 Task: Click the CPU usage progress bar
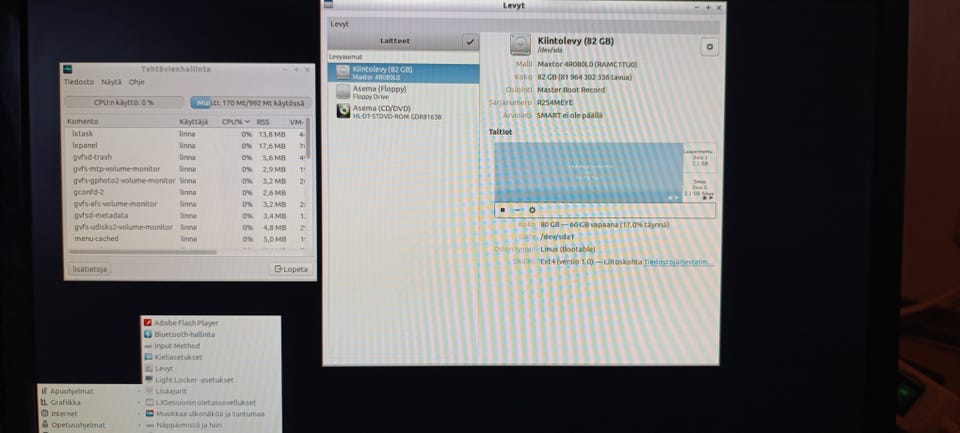[124, 103]
